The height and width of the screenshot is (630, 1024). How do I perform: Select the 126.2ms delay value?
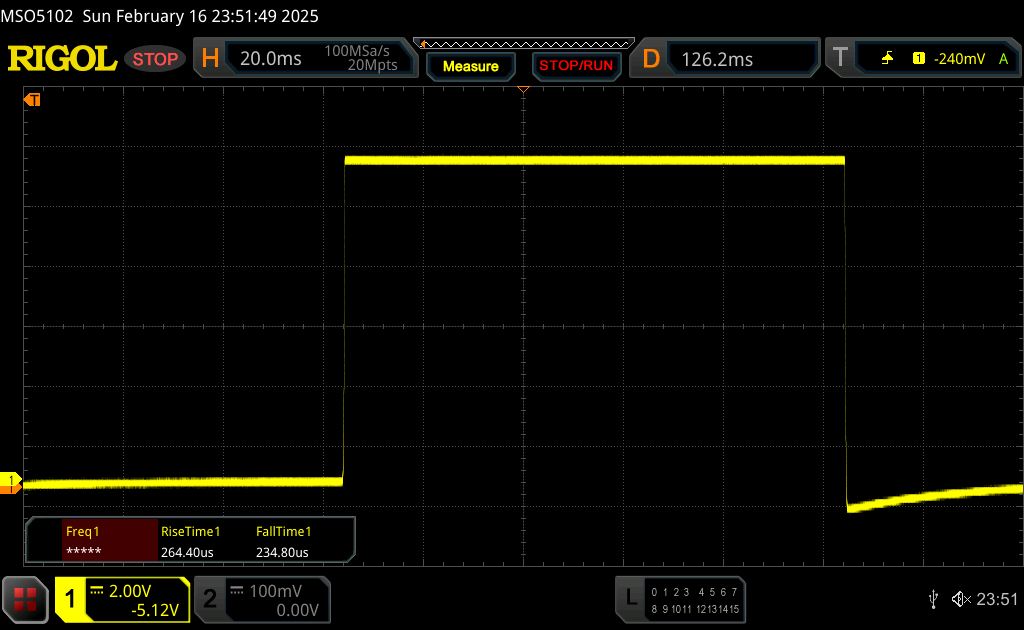(x=717, y=59)
